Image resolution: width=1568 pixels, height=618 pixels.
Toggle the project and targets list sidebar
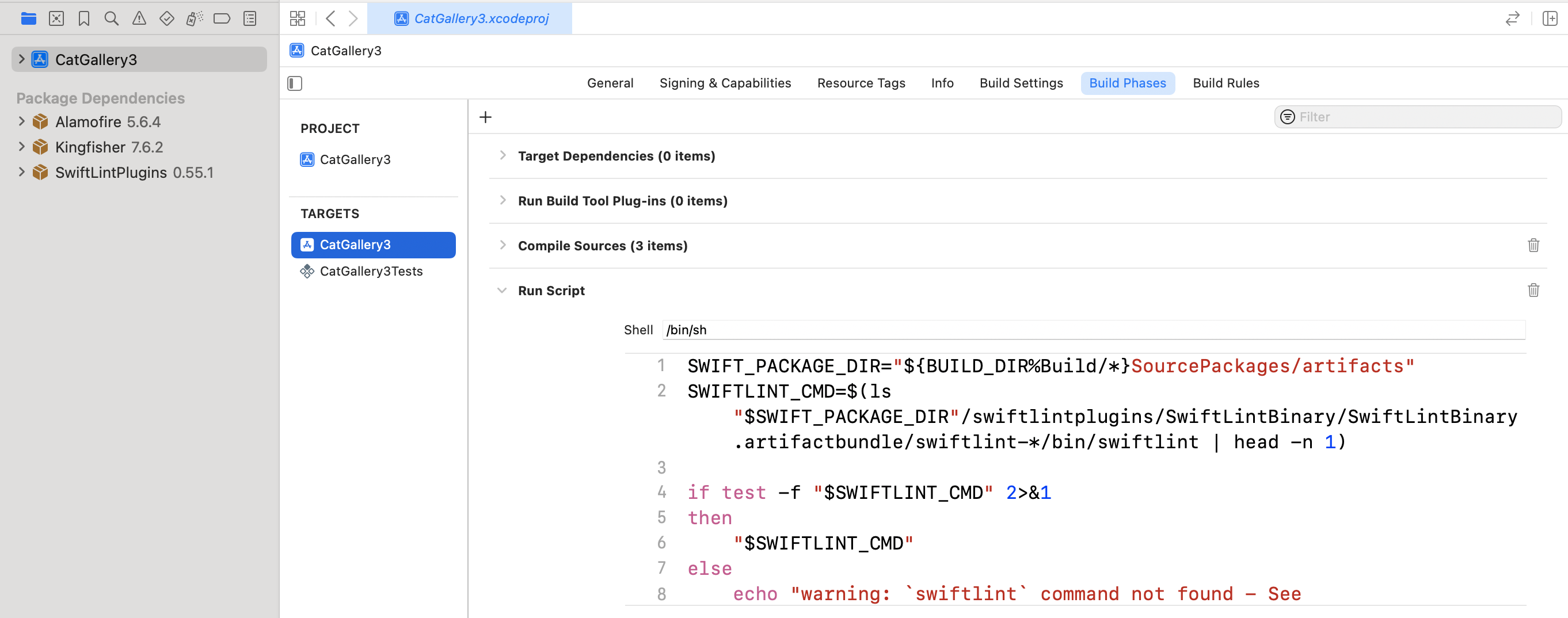(295, 83)
